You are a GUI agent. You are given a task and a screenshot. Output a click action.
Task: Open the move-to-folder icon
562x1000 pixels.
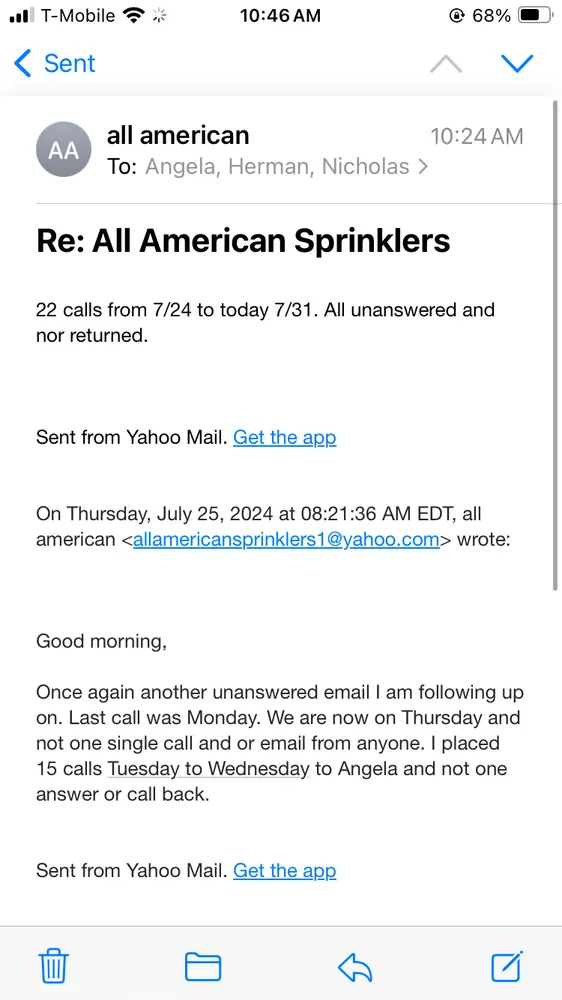click(x=203, y=966)
